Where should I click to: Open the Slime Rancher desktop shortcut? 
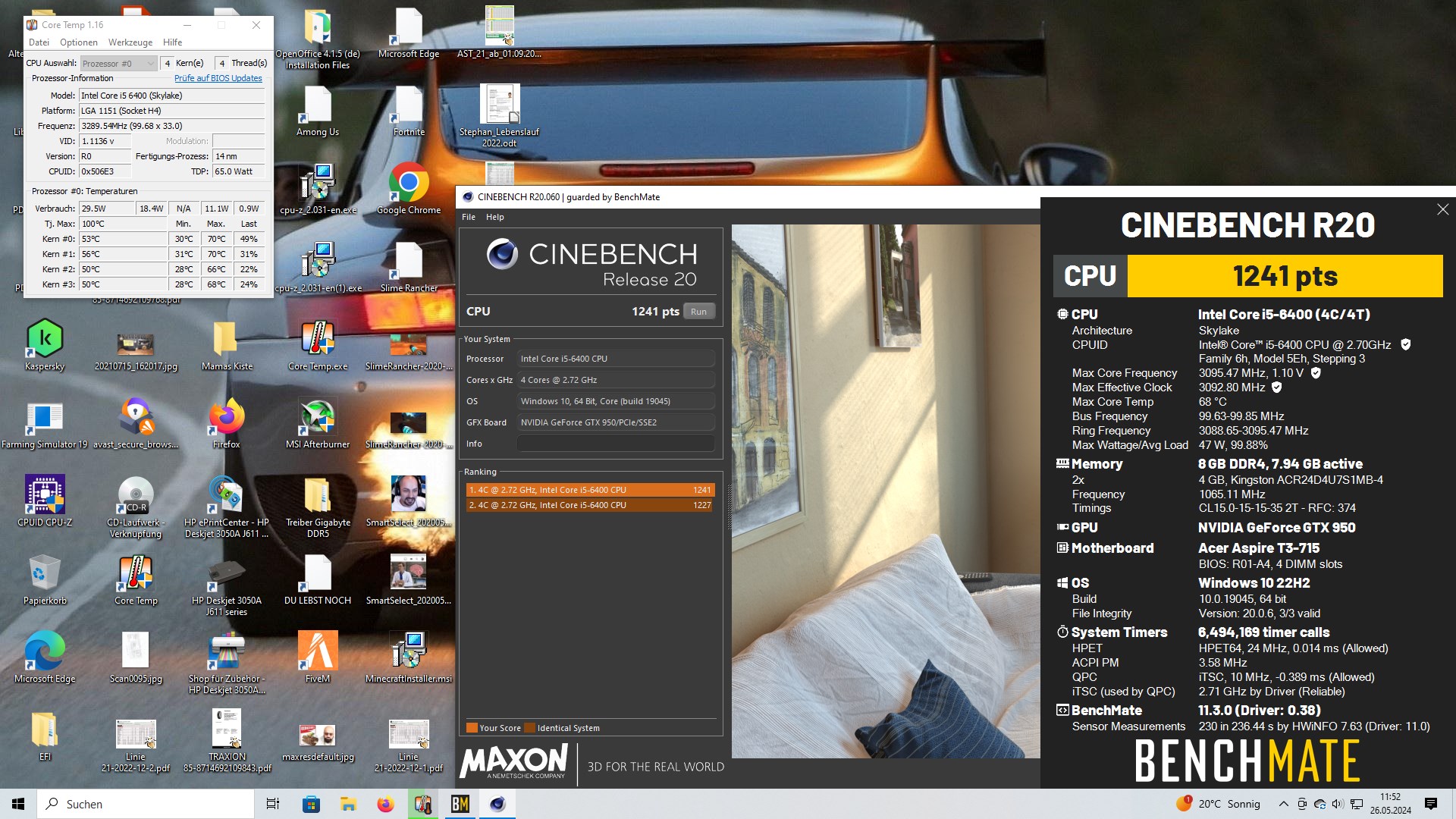409,267
